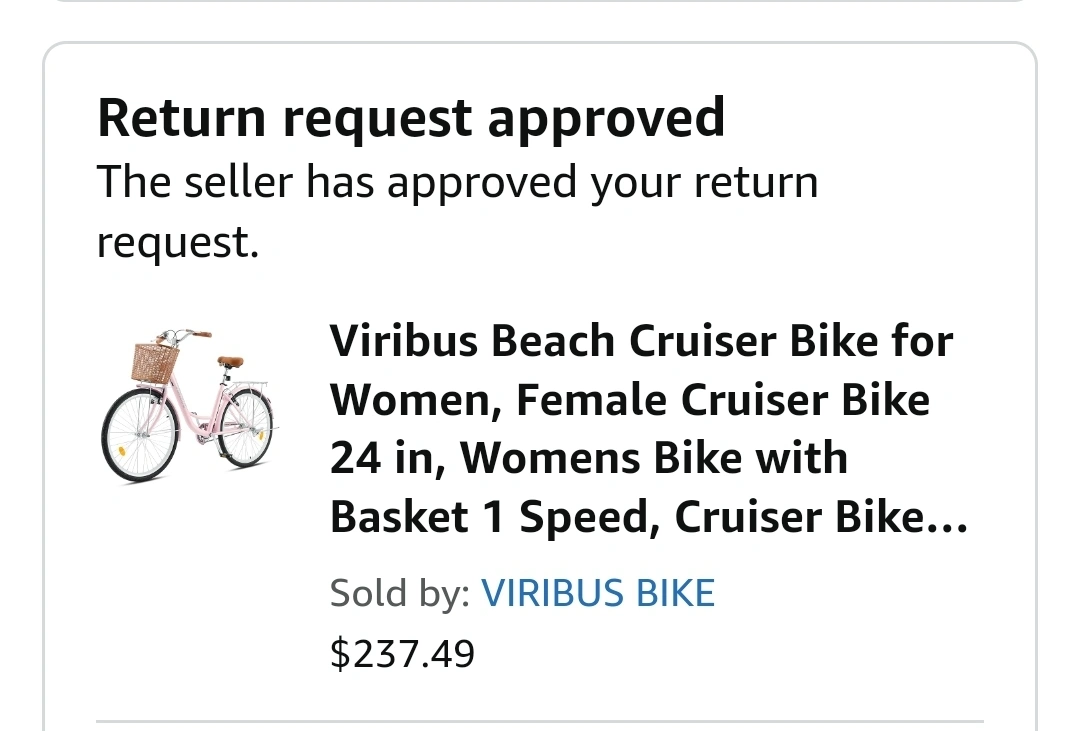Click "The seller has approved your return" text
The width and height of the screenshot is (1080, 731).
click(457, 183)
